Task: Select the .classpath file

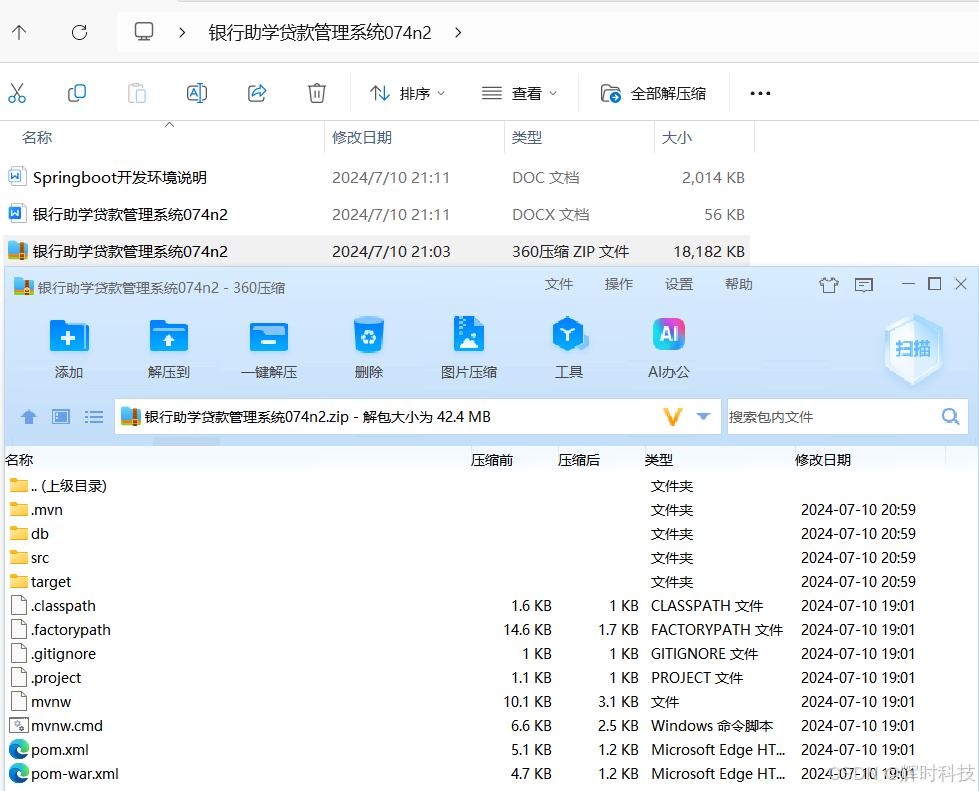Action: click(54, 606)
